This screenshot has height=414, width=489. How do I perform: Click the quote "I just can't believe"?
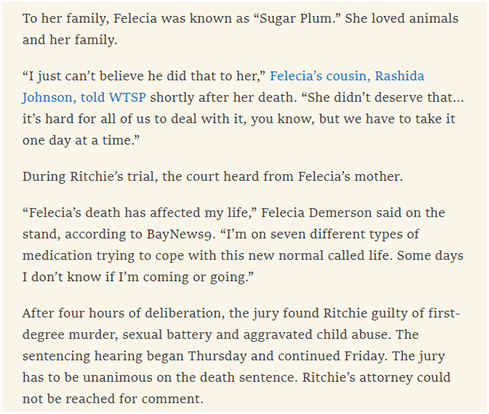click(86, 76)
